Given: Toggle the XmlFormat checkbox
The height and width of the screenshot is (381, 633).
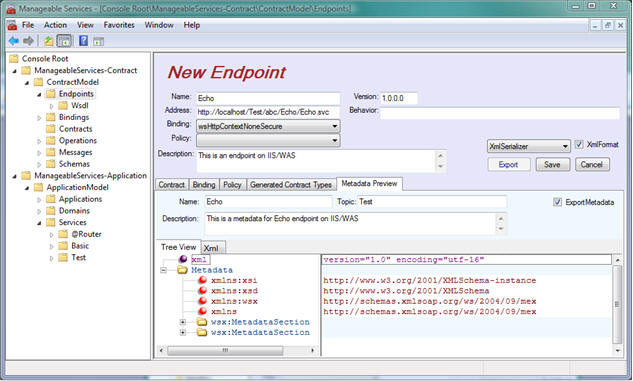Looking at the screenshot, I should [x=579, y=144].
